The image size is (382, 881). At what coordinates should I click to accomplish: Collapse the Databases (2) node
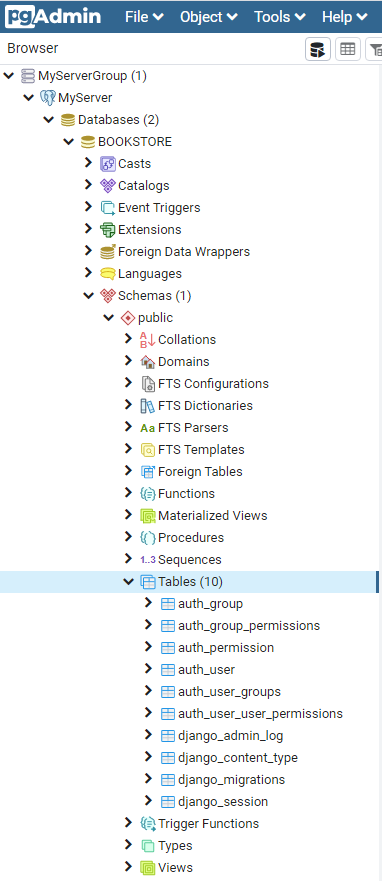pos(49,119)
